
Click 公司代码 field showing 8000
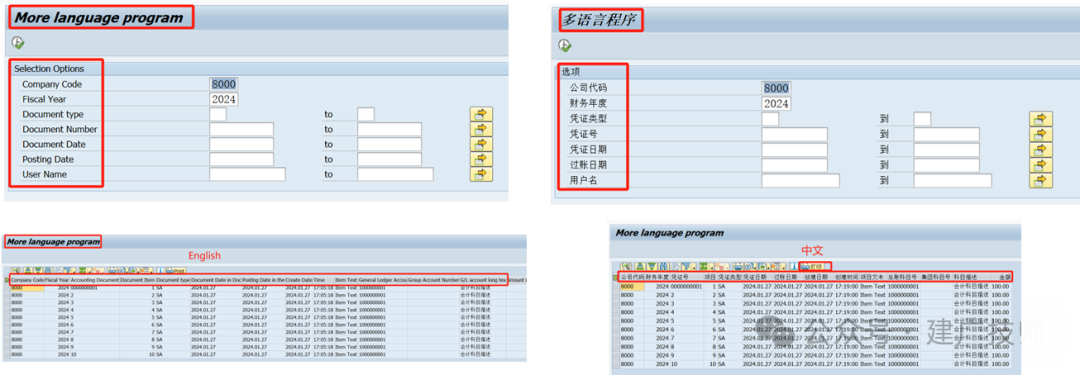pyautogui.click(x=776, y=88)
